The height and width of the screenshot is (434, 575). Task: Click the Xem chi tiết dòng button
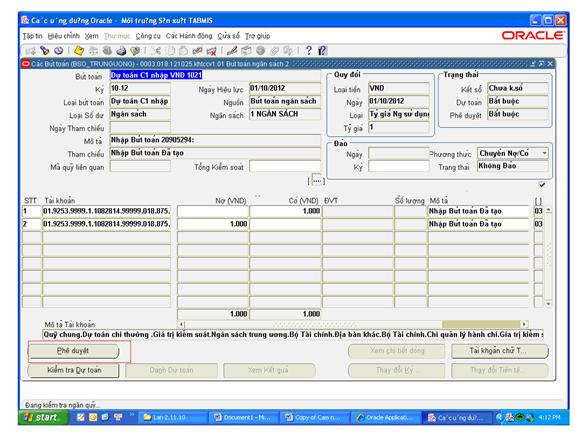pyautogui.click(x=396, y=351)
